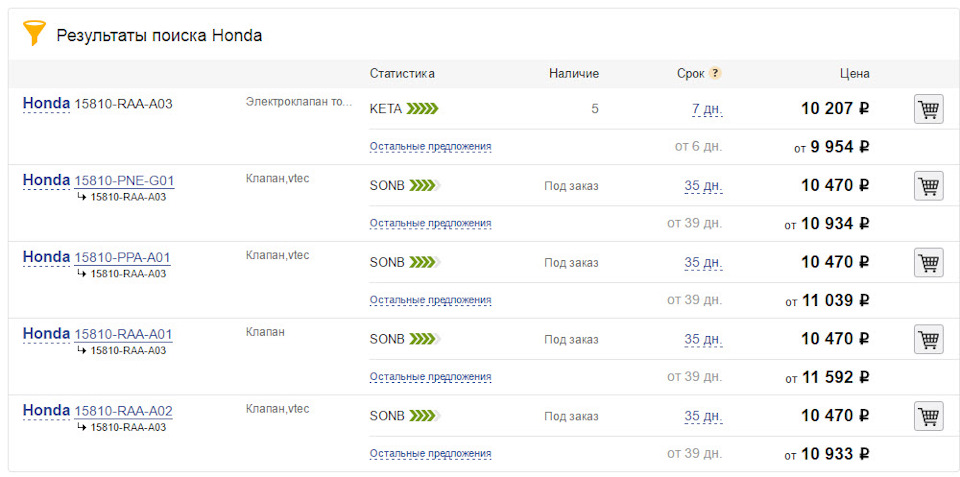Click the Наличие column header
Viewport: 960px width, 477px height.
click(x=574, y=73)
